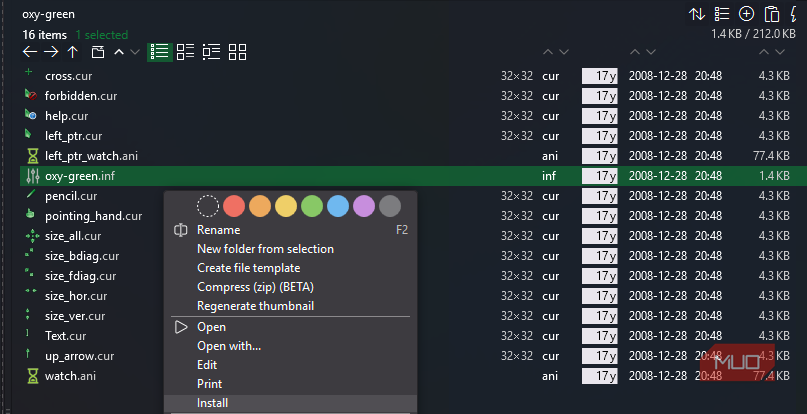Click the size_fdiag.cur file icon
807x414 pixels.
coord(29,273)
